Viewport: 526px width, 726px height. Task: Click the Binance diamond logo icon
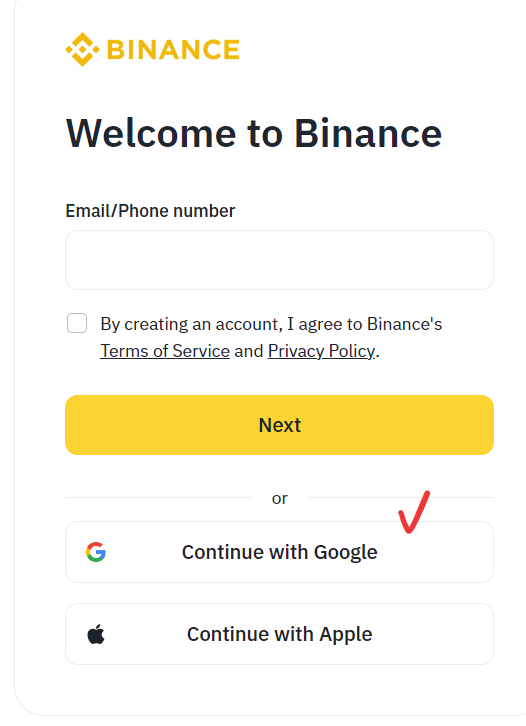tap(82, 50)
